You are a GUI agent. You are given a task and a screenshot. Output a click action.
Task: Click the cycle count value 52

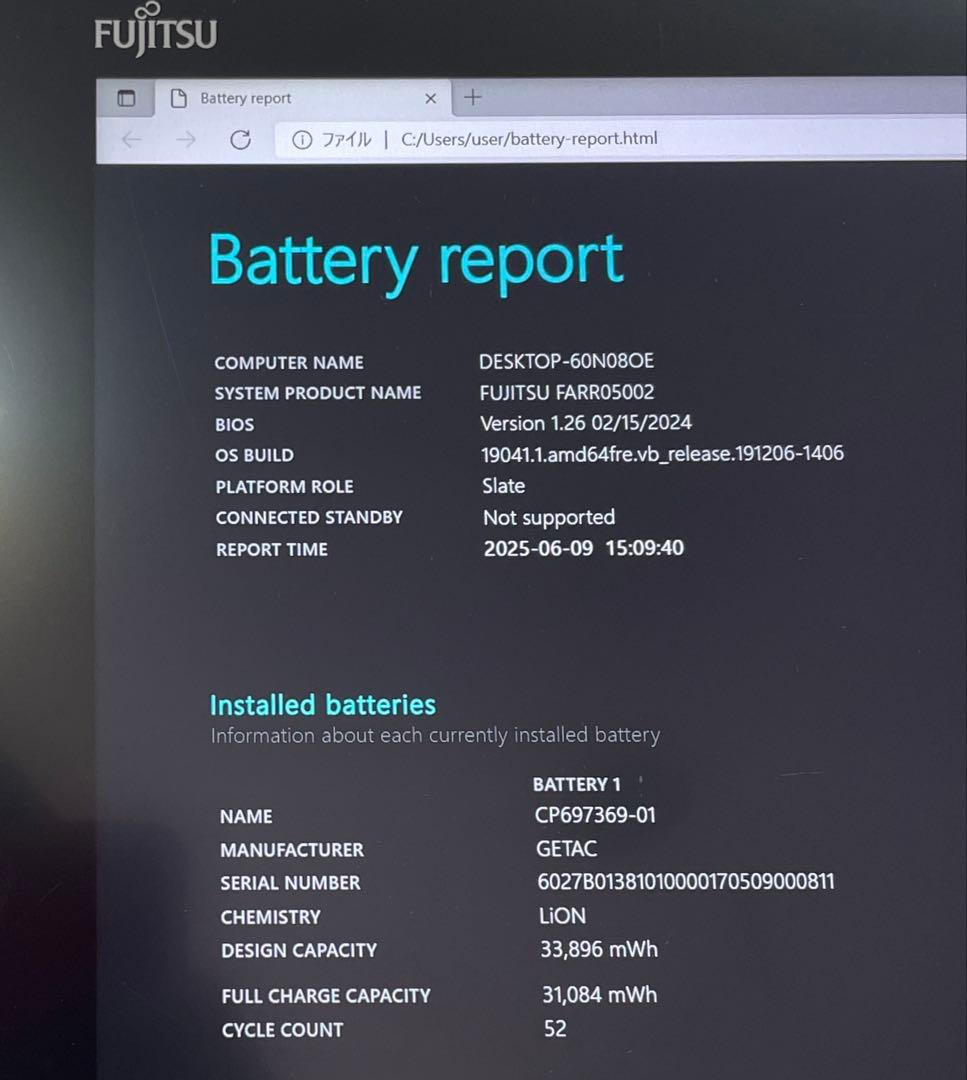point(555,1029)
